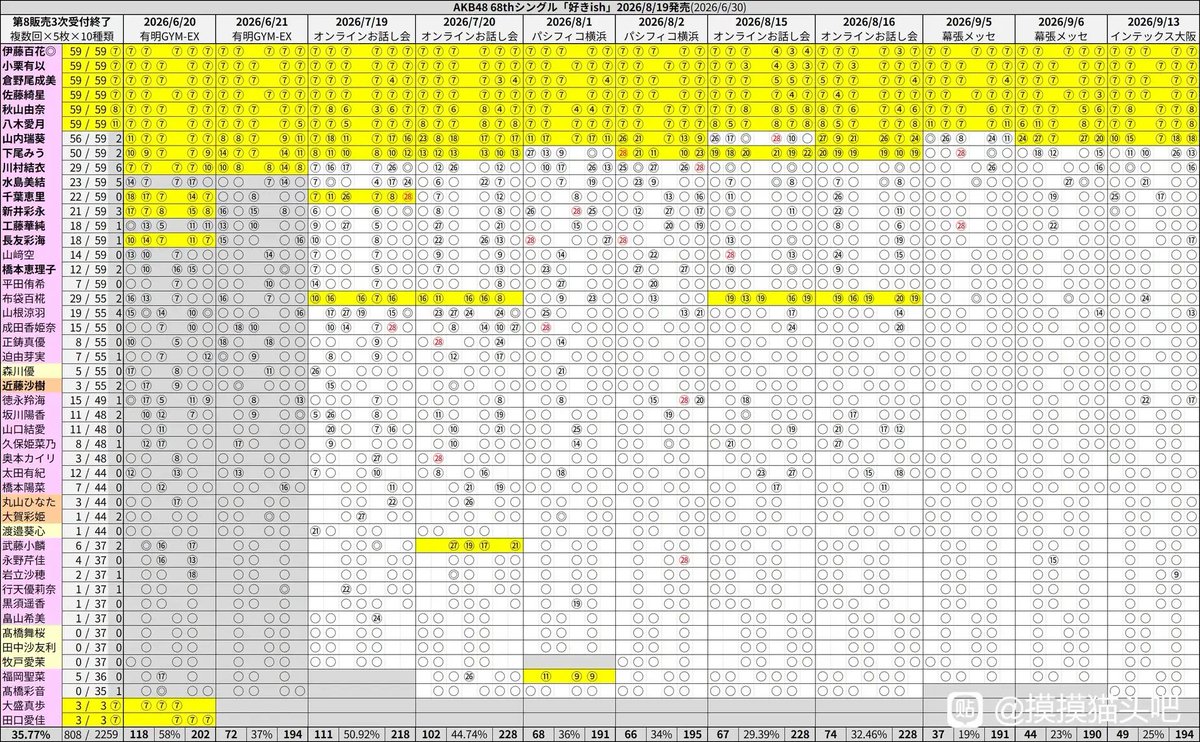
Task: Select the date header 2026/9/13
Action: click(1155, 21)
